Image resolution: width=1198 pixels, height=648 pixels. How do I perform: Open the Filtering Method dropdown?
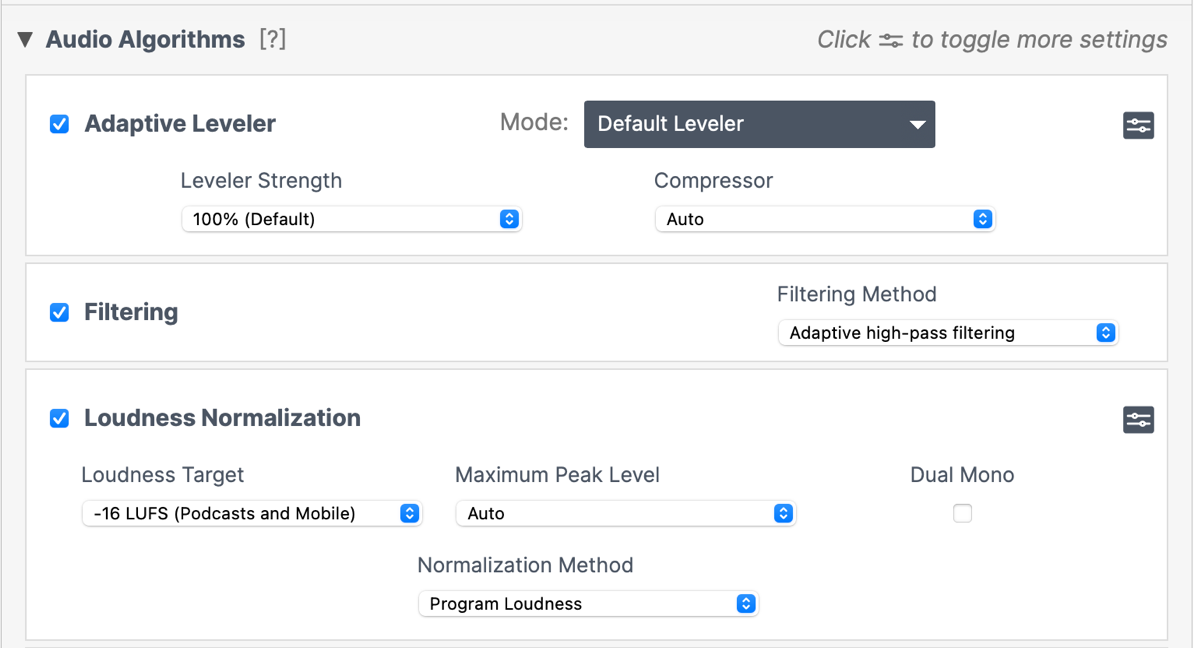tap(947, 333)
